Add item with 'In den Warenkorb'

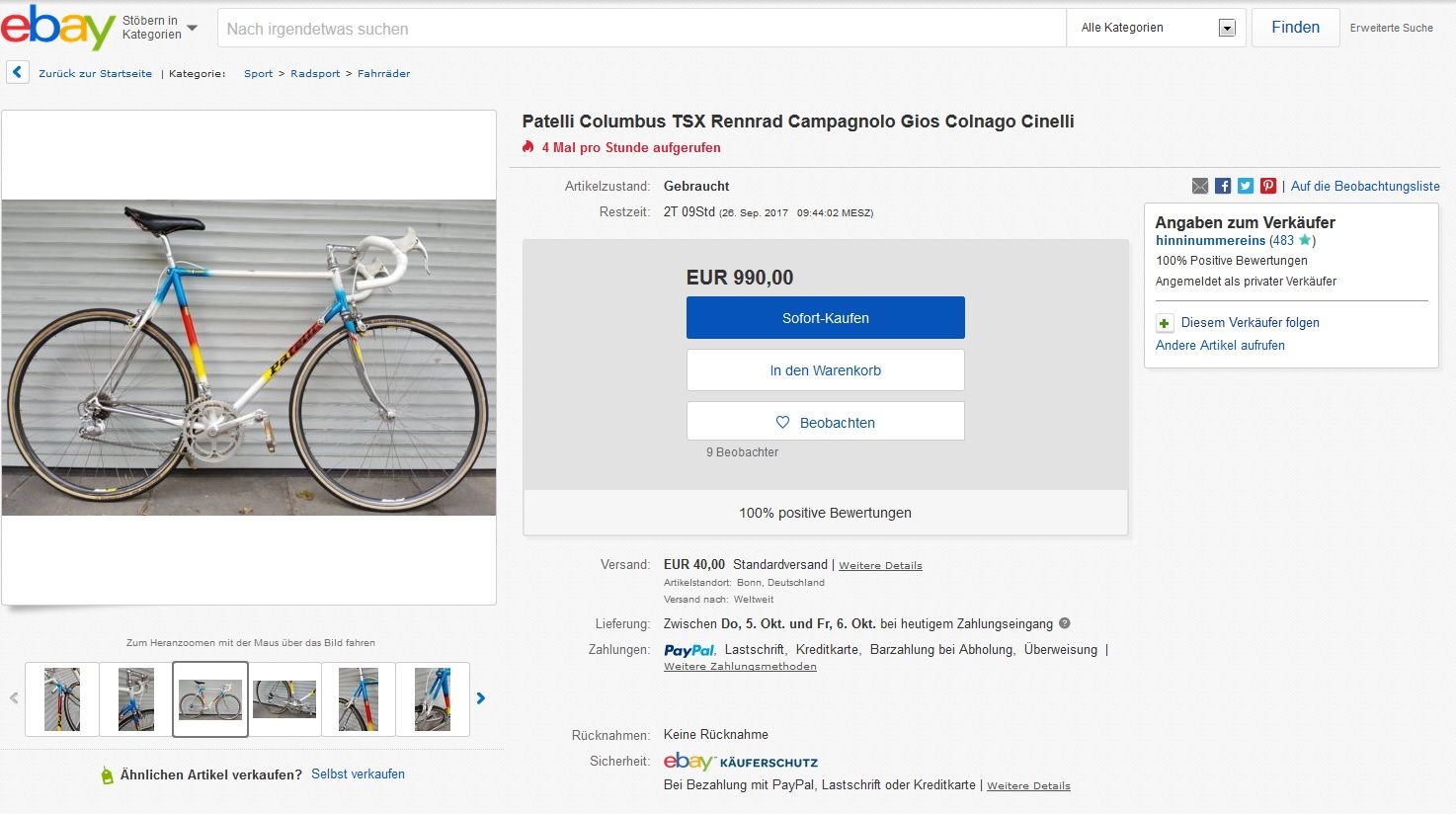[825, 370]
